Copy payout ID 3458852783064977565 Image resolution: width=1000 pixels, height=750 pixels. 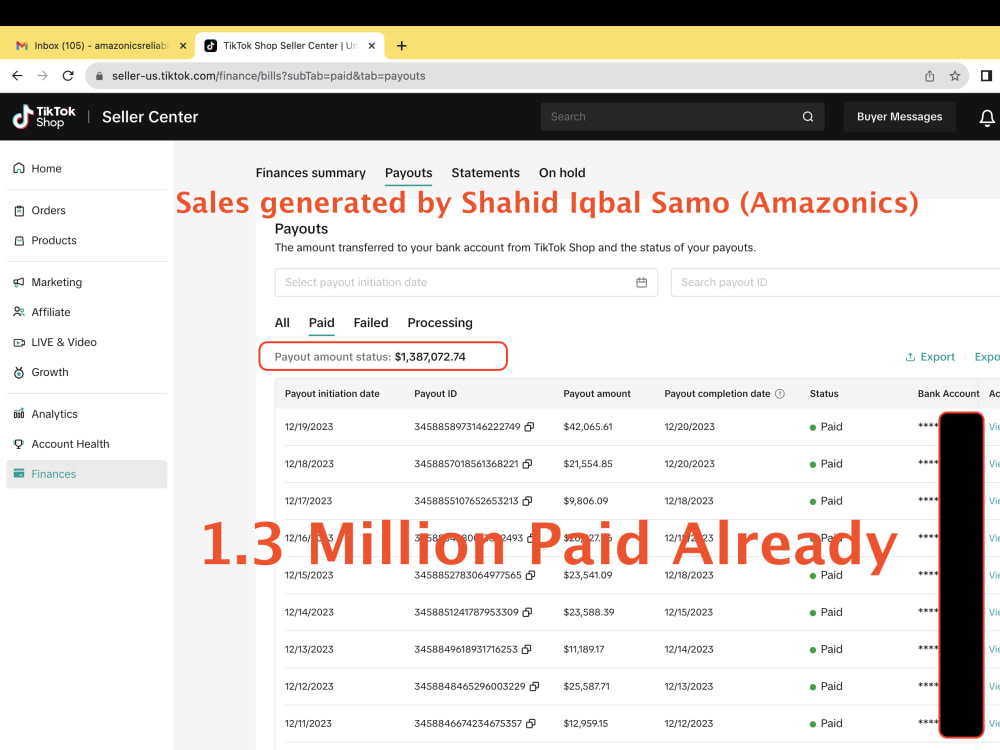point(531,575)
